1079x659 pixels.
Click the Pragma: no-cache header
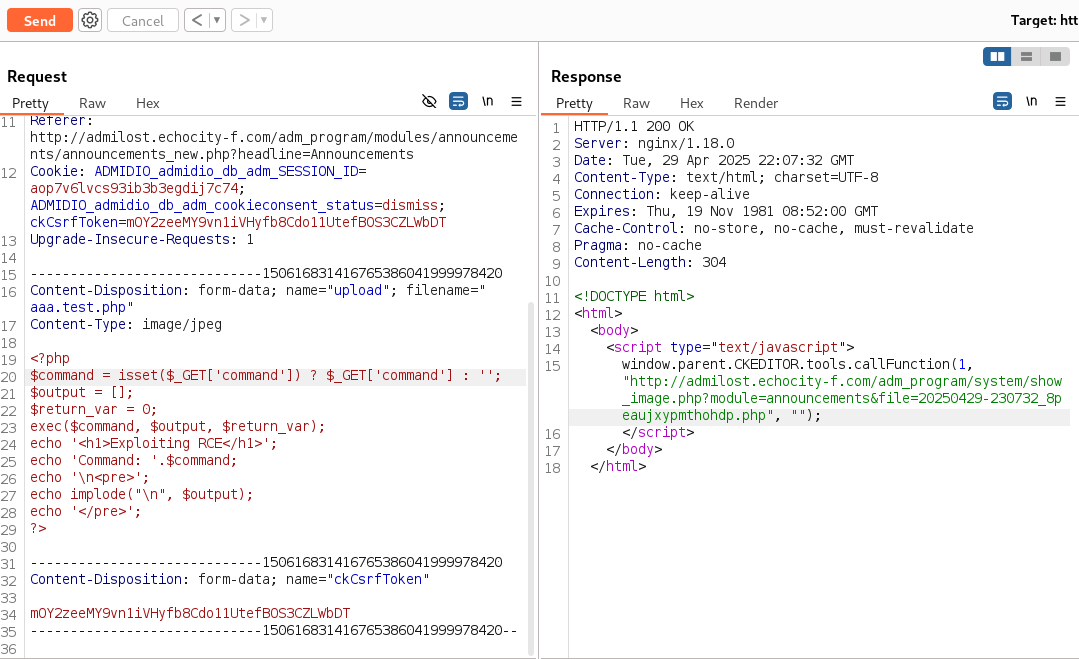pyautogui.click(x=637, y=246)
